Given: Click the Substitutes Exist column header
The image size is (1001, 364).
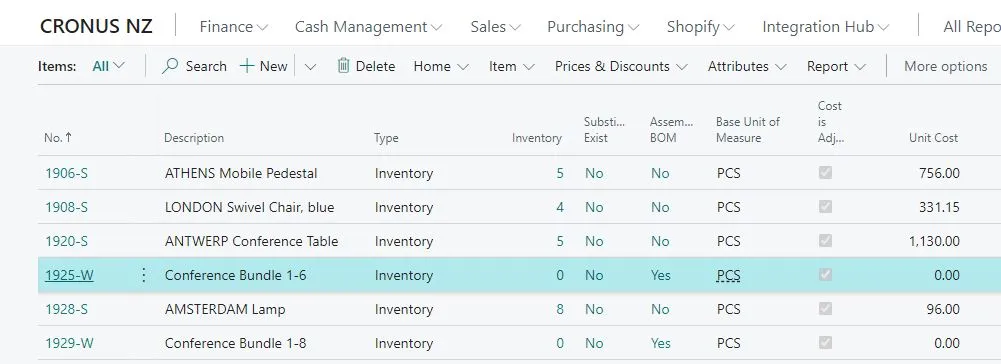Looking at the screenshot, I should (x=605, y=130).
